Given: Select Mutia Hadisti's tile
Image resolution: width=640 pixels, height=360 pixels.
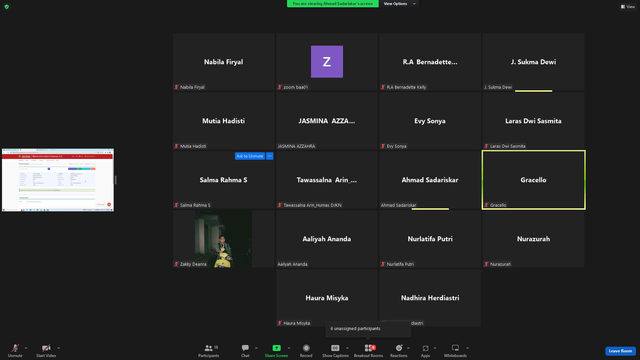Looking at the screenshot, I should pyautogui.click(x=223, y=121).
